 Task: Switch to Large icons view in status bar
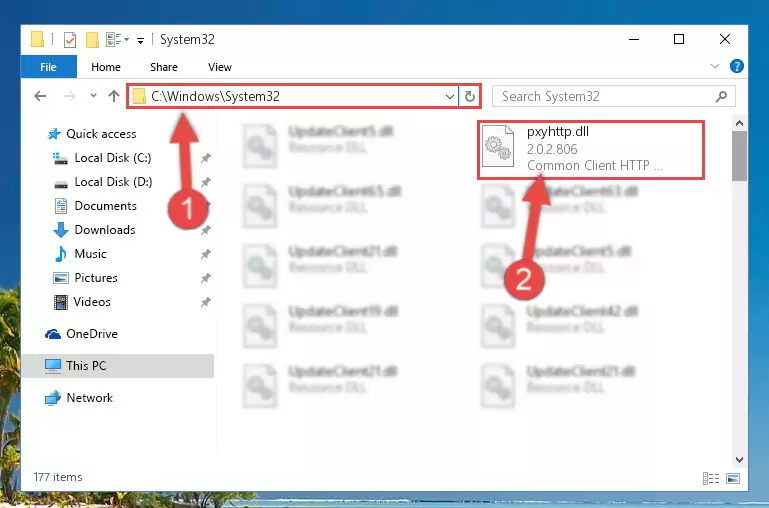(x=733, y=478)
